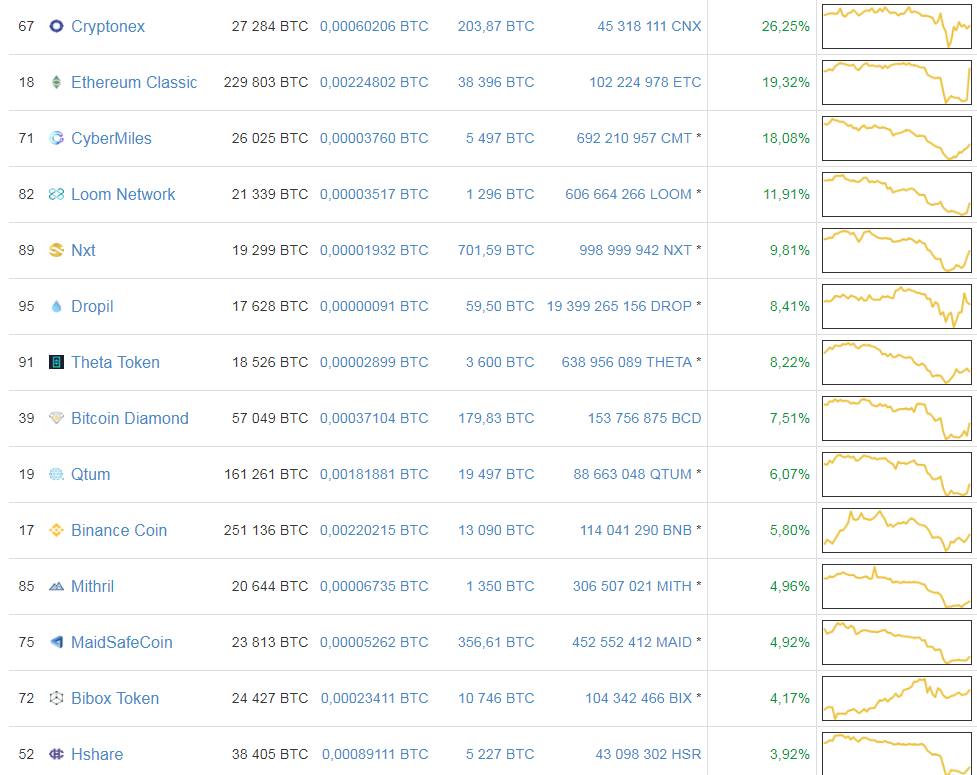This screenshot has height=775, width=977.
Task: Click Nxt supply 998 999 942 NXT
Action: point(635,250)
